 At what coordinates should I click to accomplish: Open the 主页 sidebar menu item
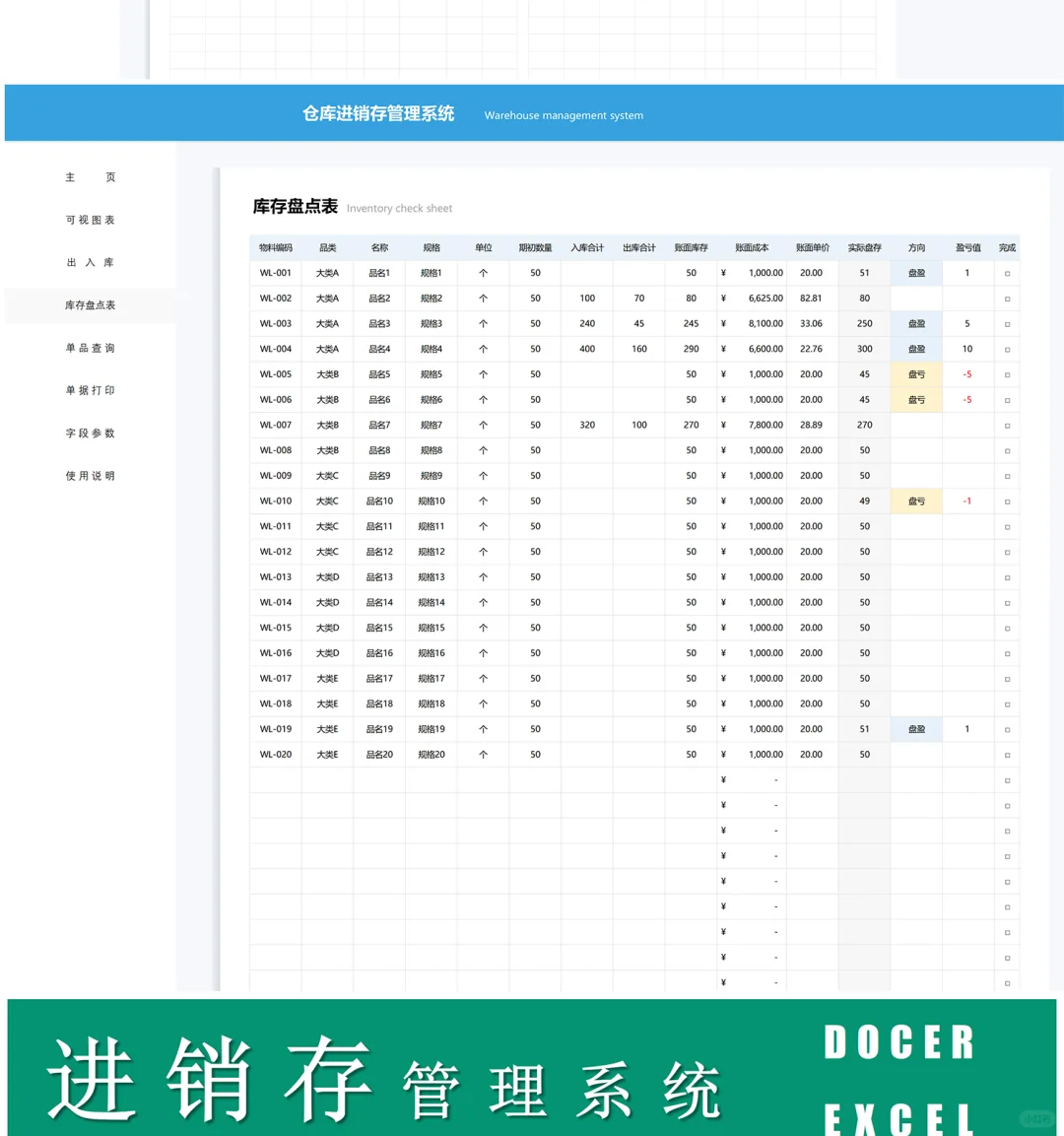[x=90, y=177]
